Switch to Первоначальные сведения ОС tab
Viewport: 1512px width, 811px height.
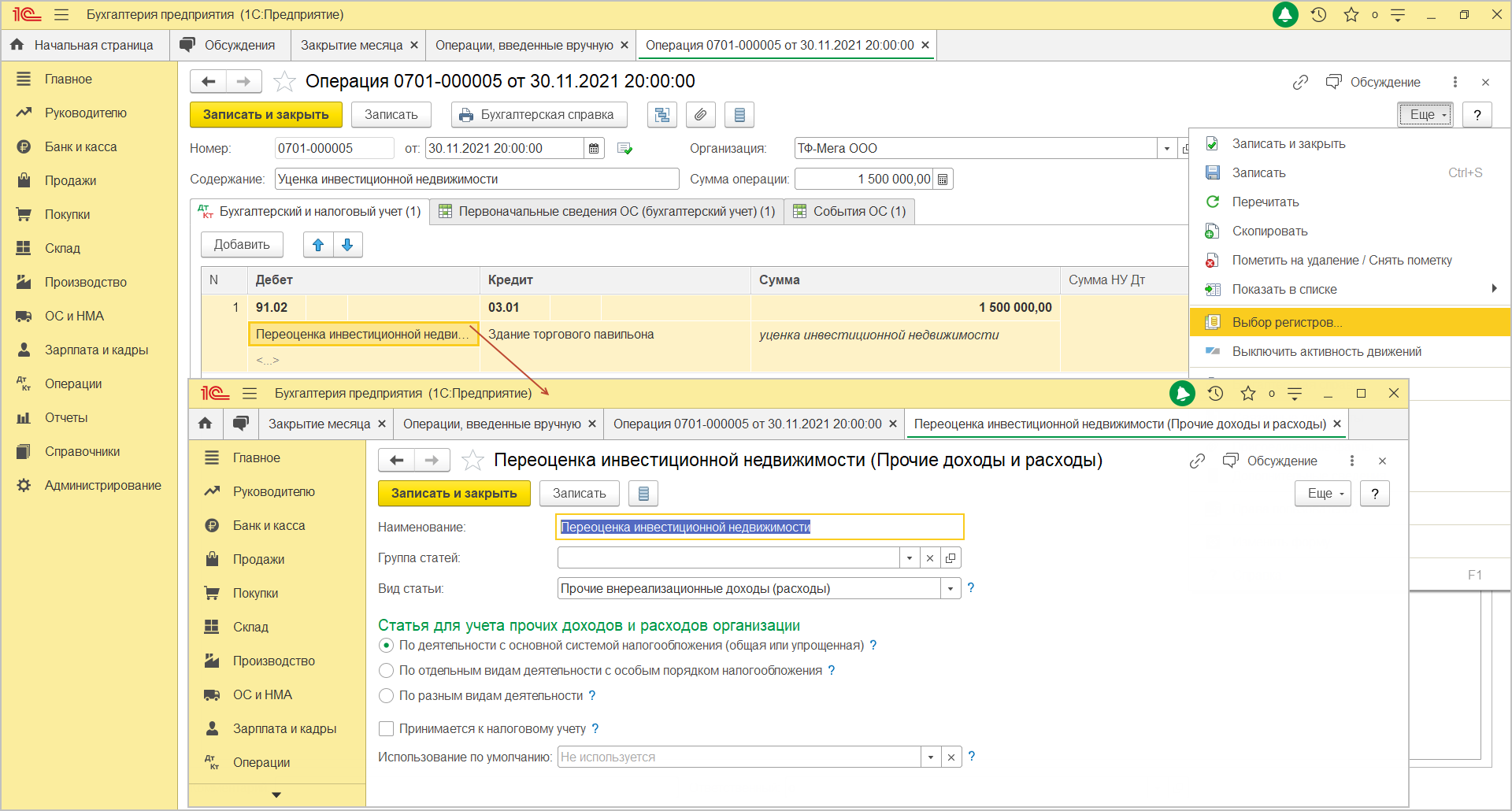point(607,212)
